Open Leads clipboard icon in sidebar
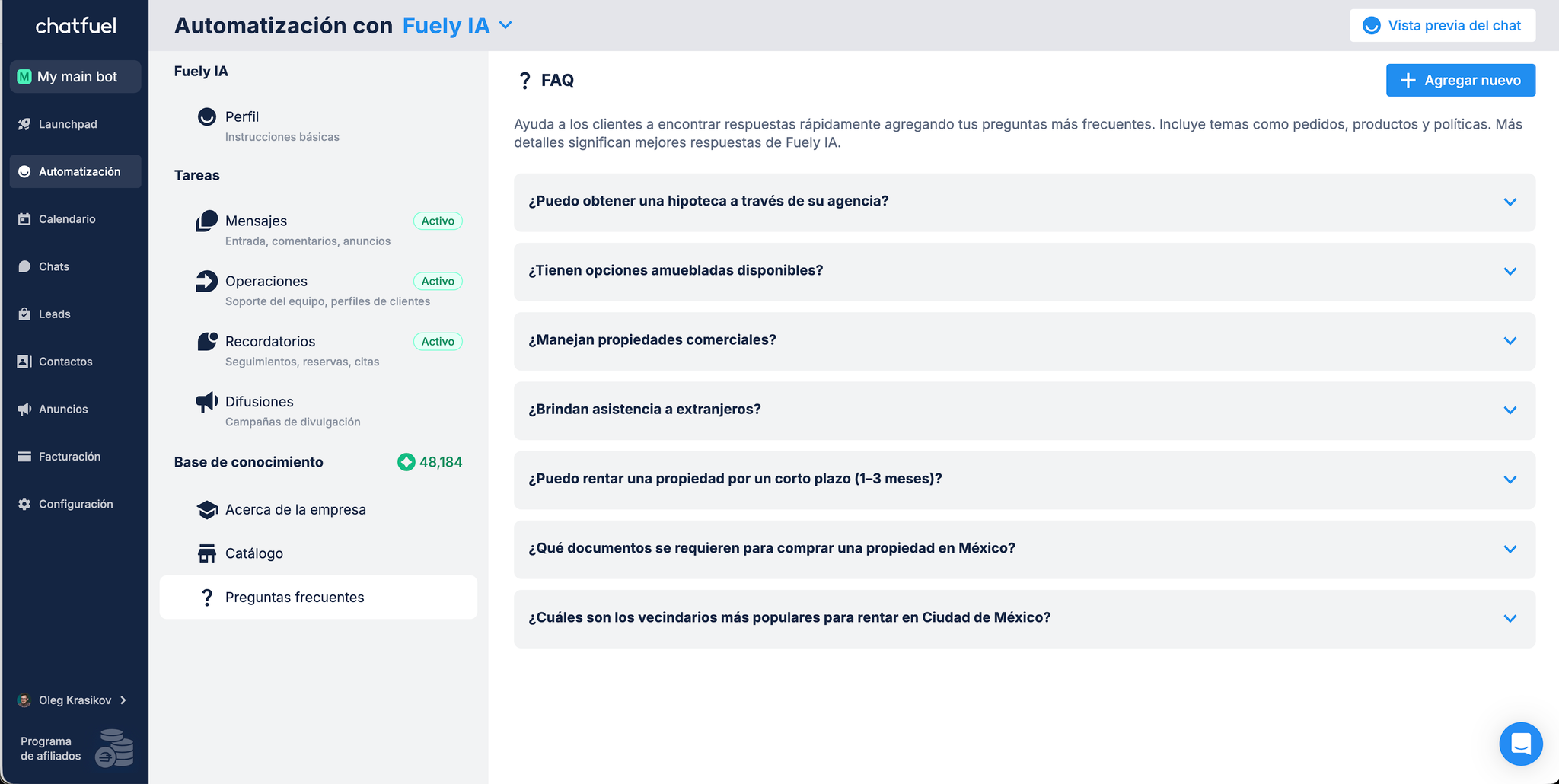 [x=24, y=314]
